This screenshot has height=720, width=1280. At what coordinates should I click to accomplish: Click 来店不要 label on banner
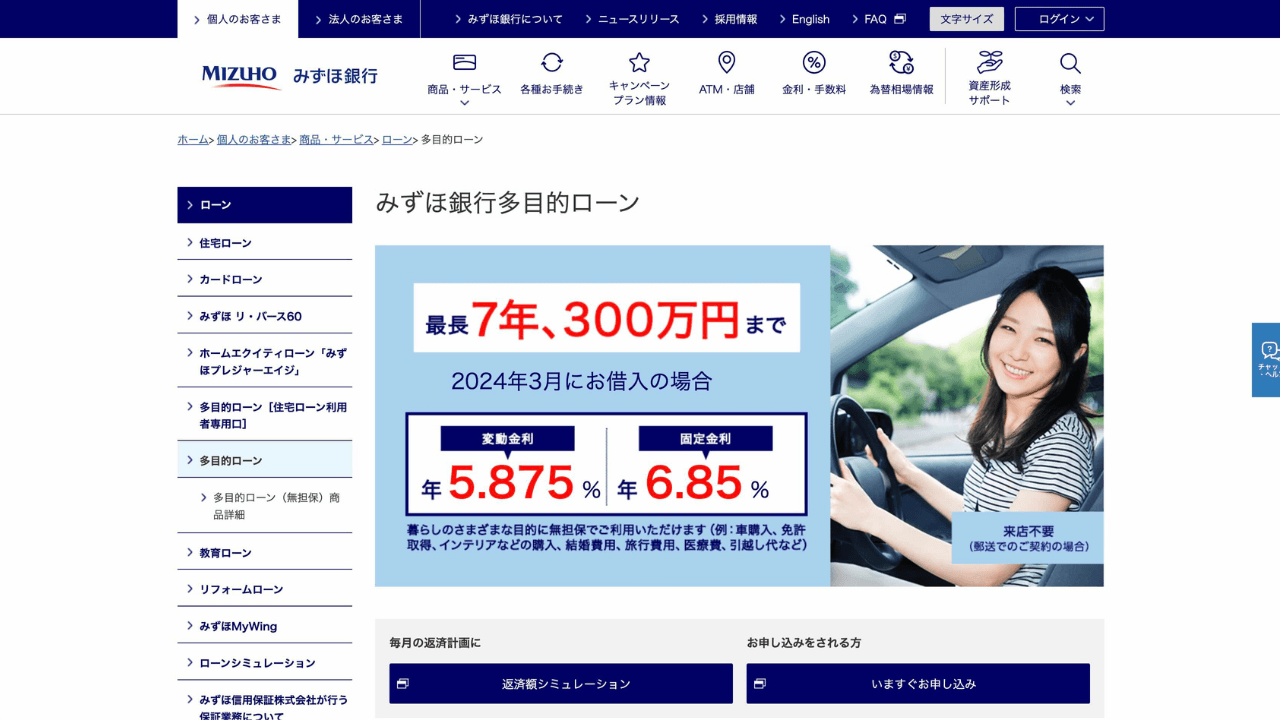1028,538
